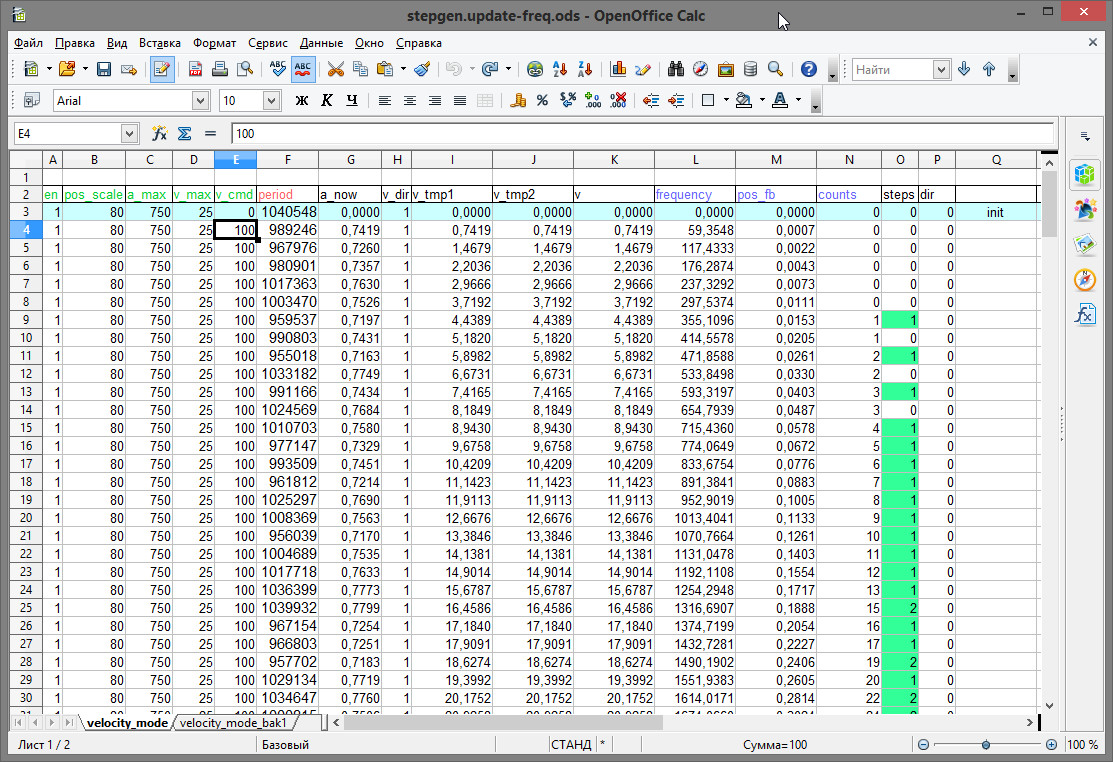Select column header L
1113x762 pixels.
(695, 160)
